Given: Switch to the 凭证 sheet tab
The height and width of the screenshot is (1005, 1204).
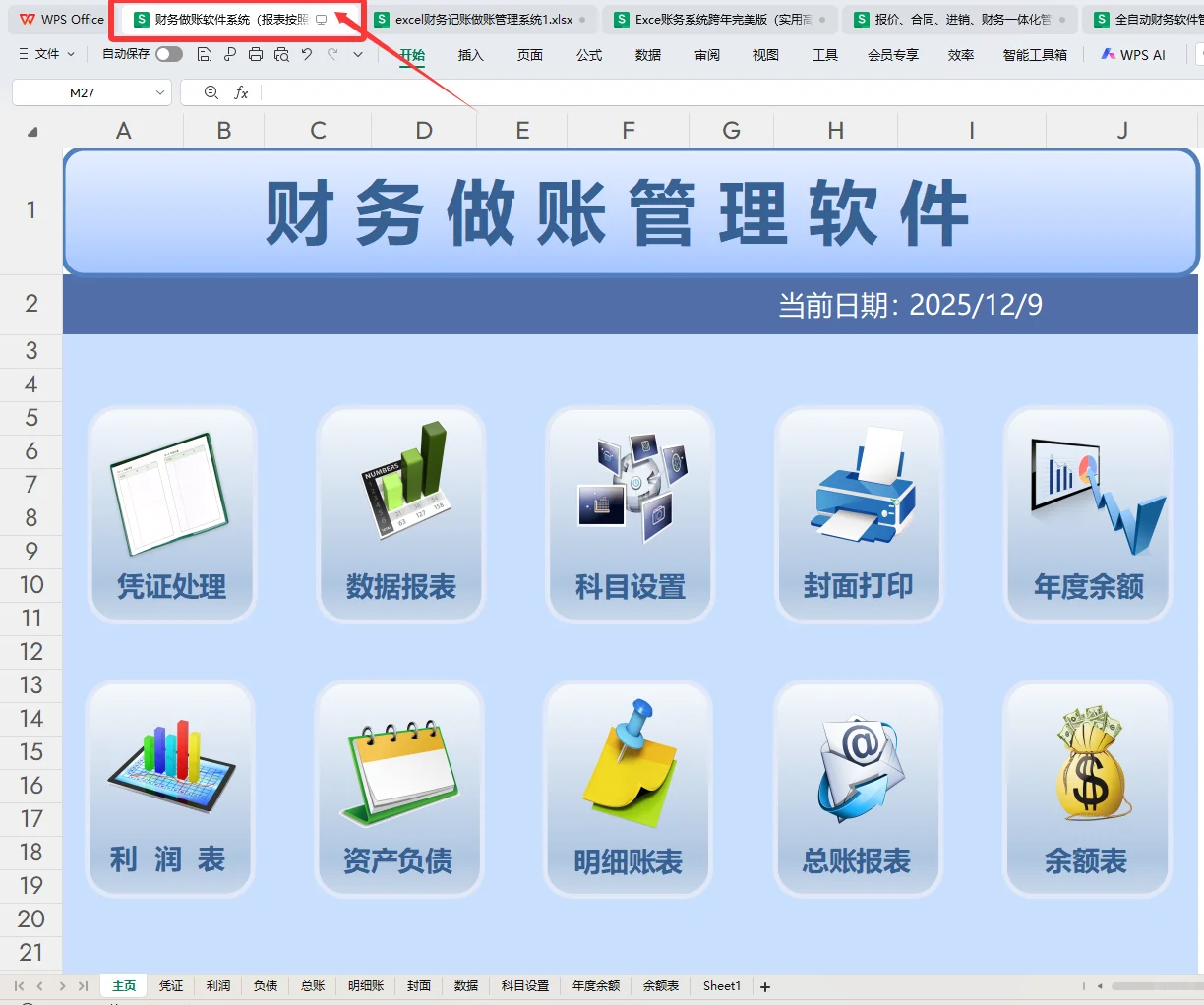Looking at the screenshot, I should pos(171,985).
